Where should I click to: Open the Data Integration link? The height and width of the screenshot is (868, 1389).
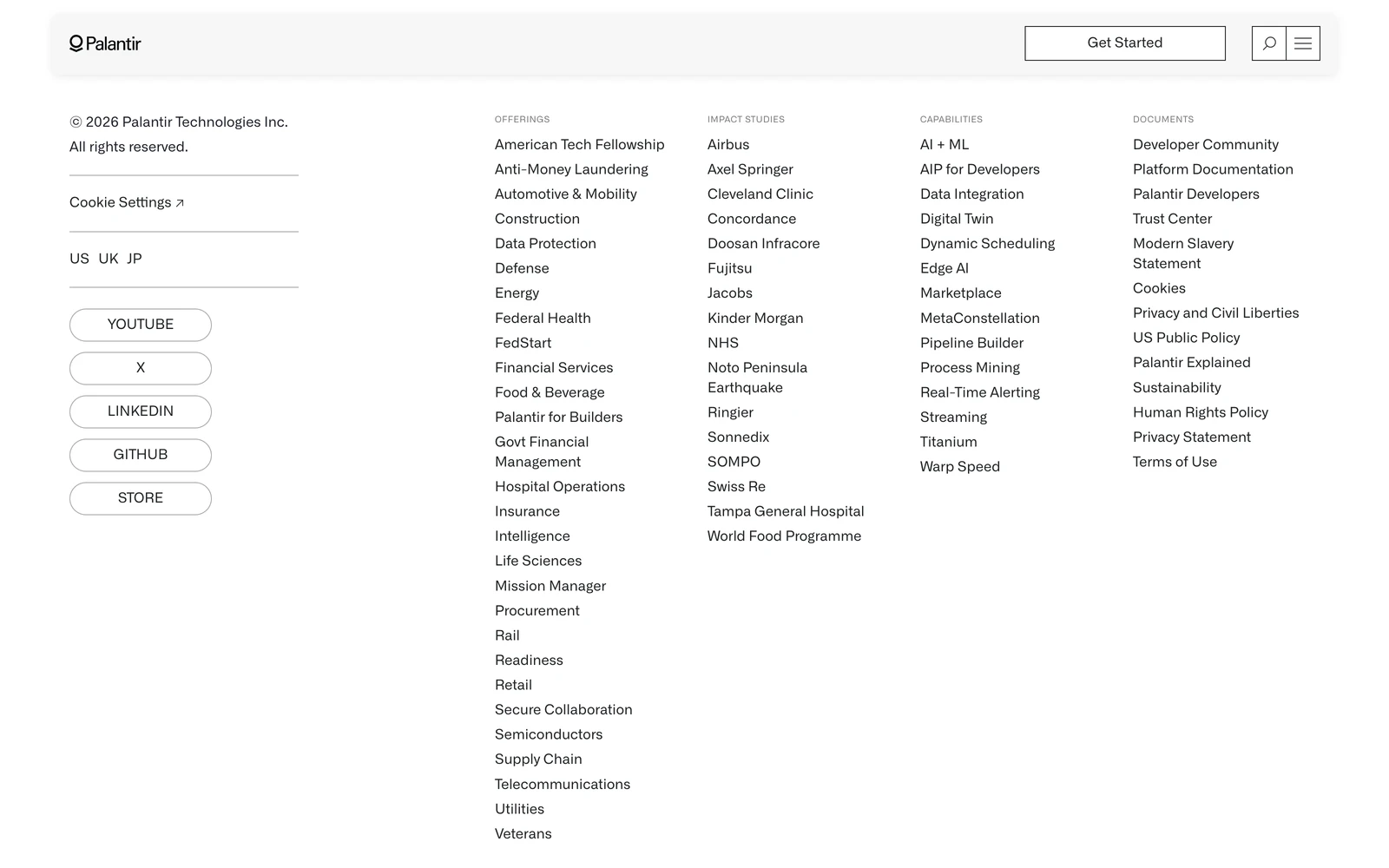(x=972, y=194)
